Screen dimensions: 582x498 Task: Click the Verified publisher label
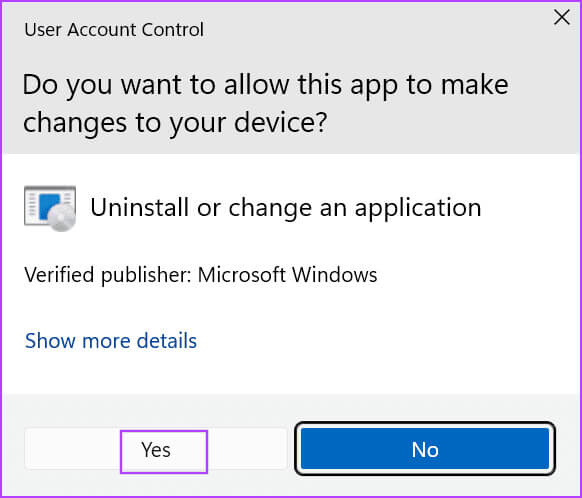pos(108,275)
